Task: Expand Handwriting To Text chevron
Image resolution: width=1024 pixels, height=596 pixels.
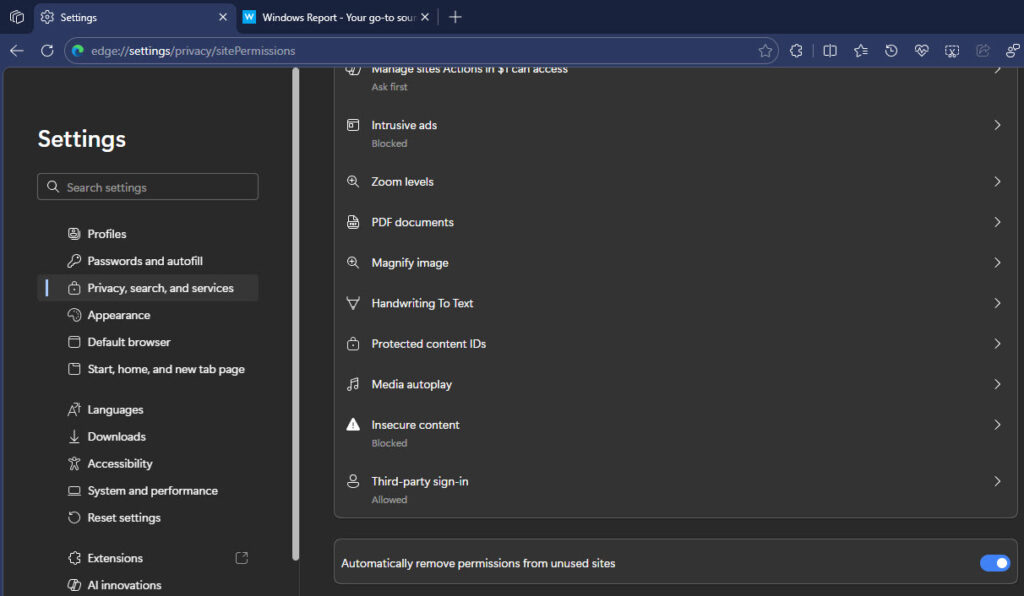Action: tap(997, 303)
